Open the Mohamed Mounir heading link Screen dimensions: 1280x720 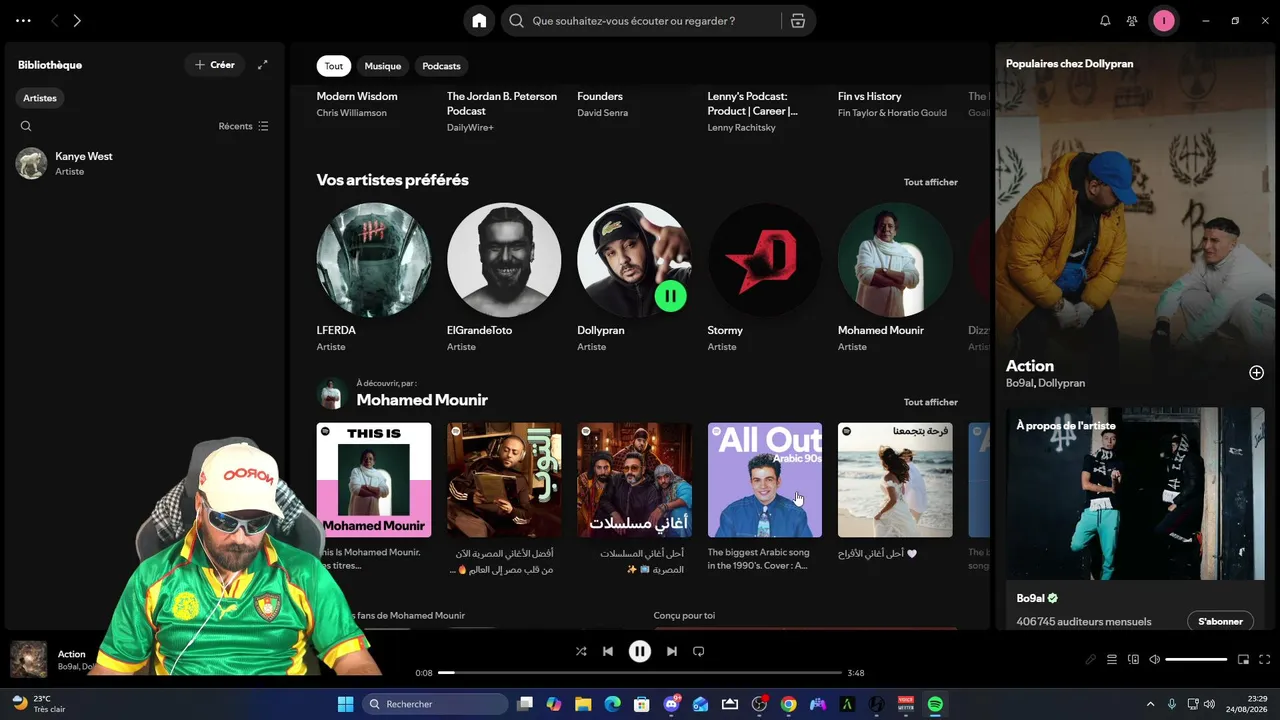pyautogui.click(x=422, y=400)
